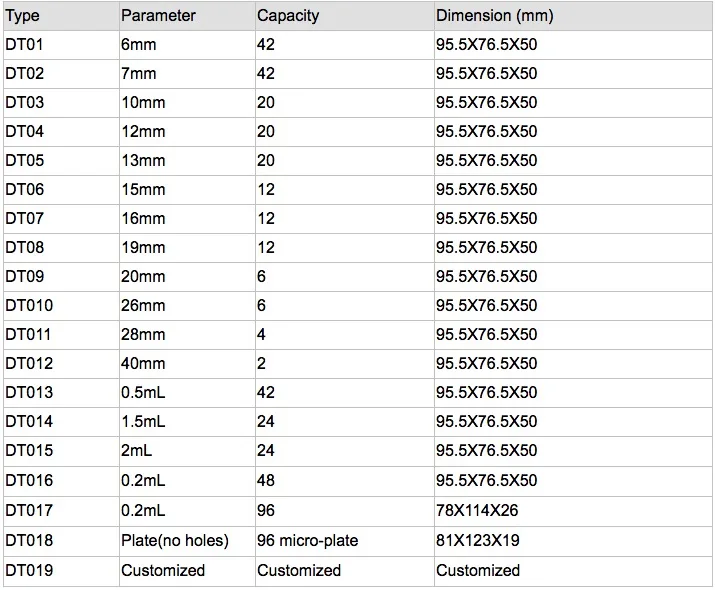Select the Dimension (mm) header cell
This screenshot has height=590, width=715.
coord(494,16)
